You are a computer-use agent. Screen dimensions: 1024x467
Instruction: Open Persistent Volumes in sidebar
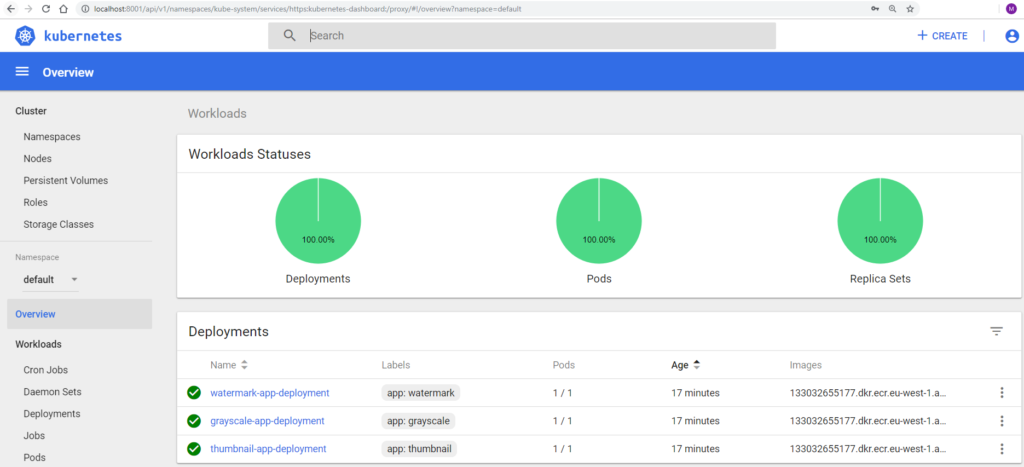click(x=65, y=180)
